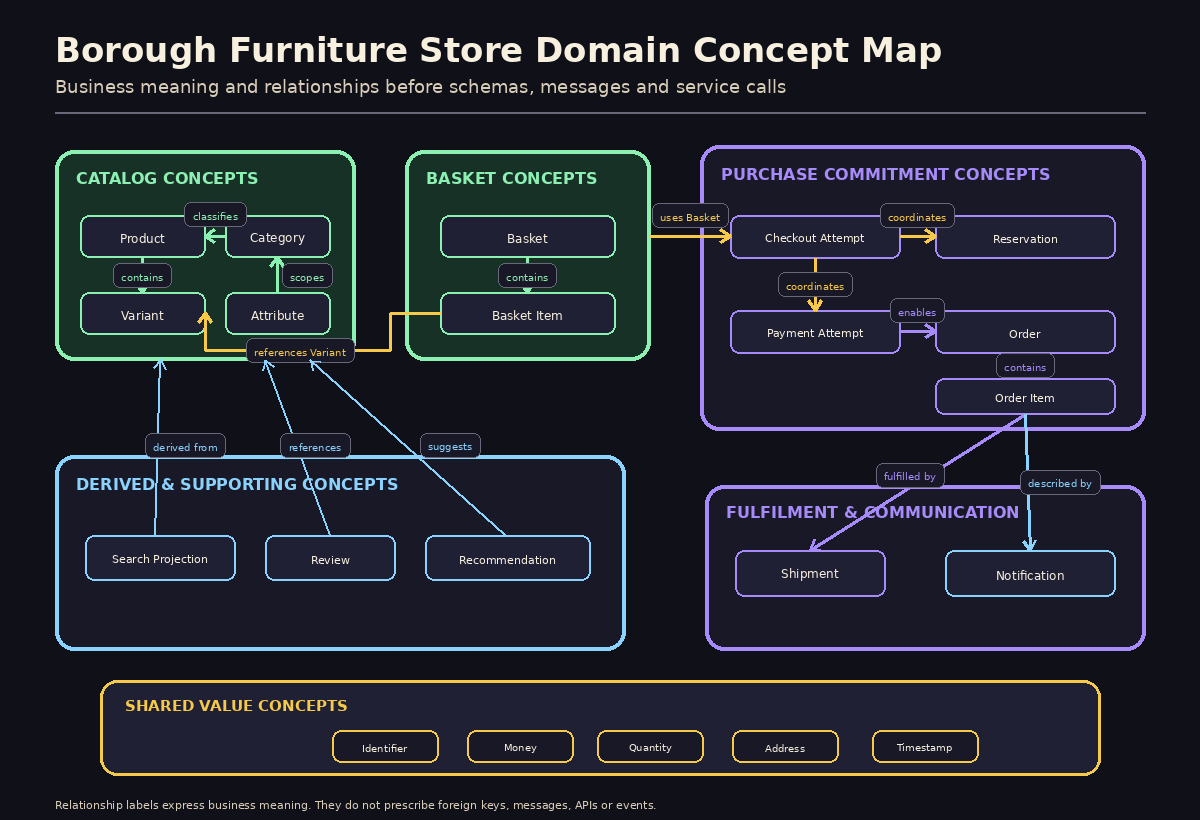Click the SHARED VALUE CONCEPTS heading
Screen dimensions: 1200x820
236,706
